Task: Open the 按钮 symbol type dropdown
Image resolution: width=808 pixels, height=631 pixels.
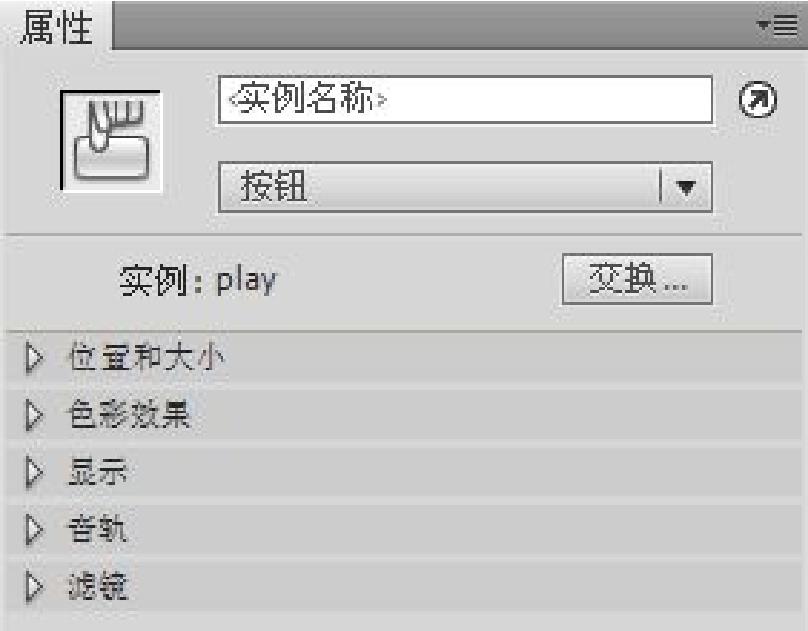Action: click(x=466, y=187)
